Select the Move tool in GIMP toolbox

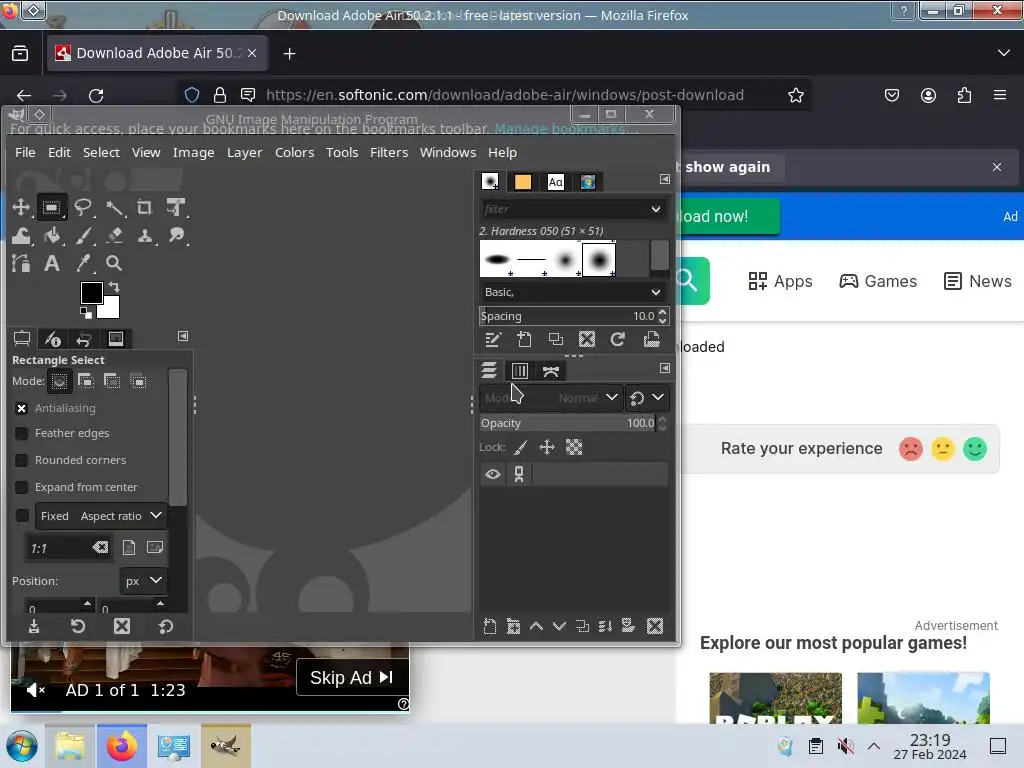(x=21, y=208)
